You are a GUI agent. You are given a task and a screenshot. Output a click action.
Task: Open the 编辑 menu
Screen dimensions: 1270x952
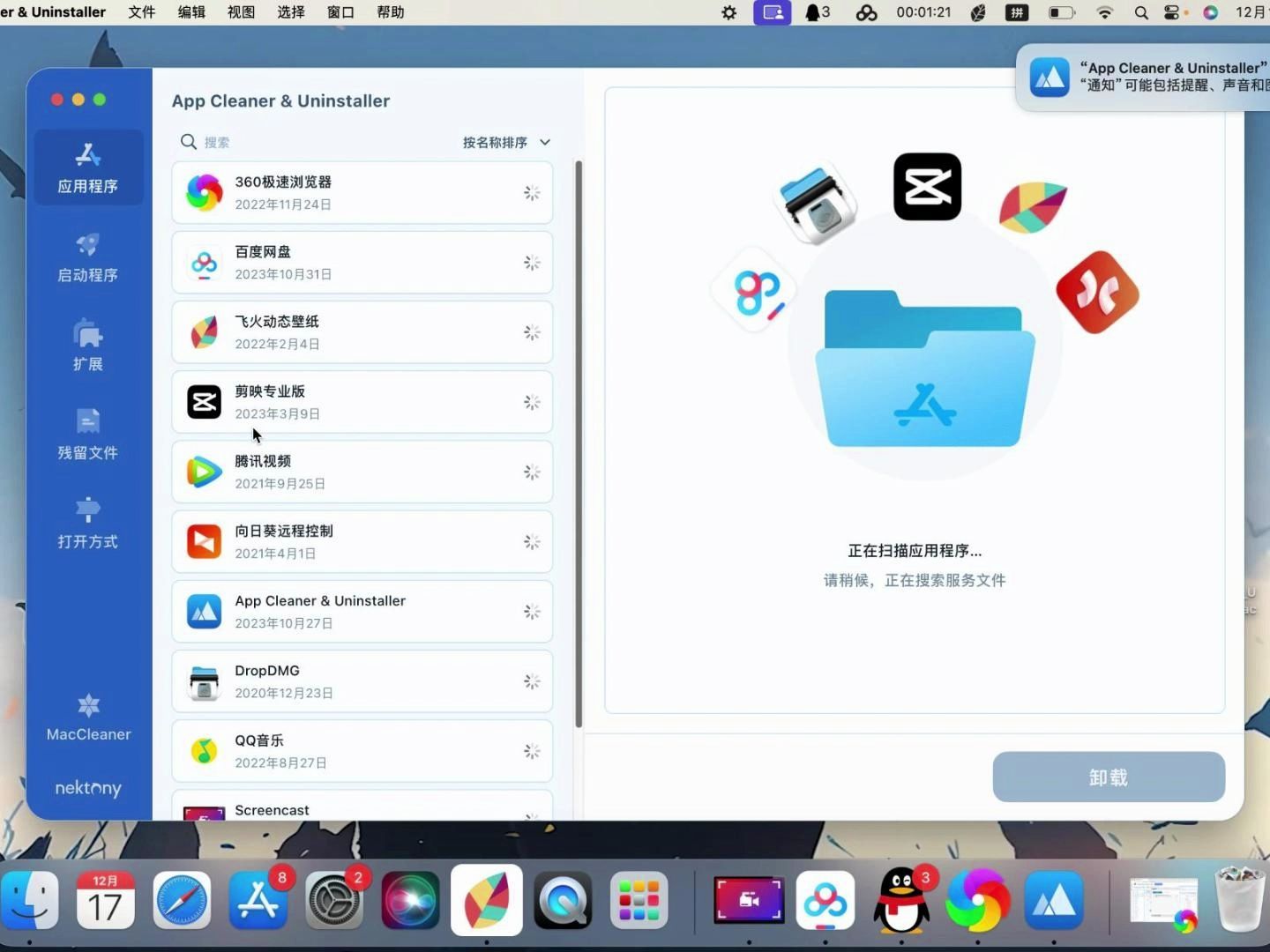point(191,12)
